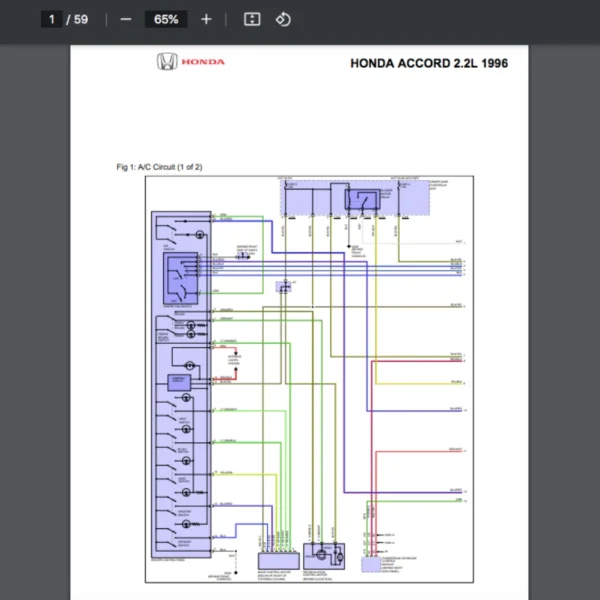Click the under-dash fuse/relay box at top

(x=356, y=197)
